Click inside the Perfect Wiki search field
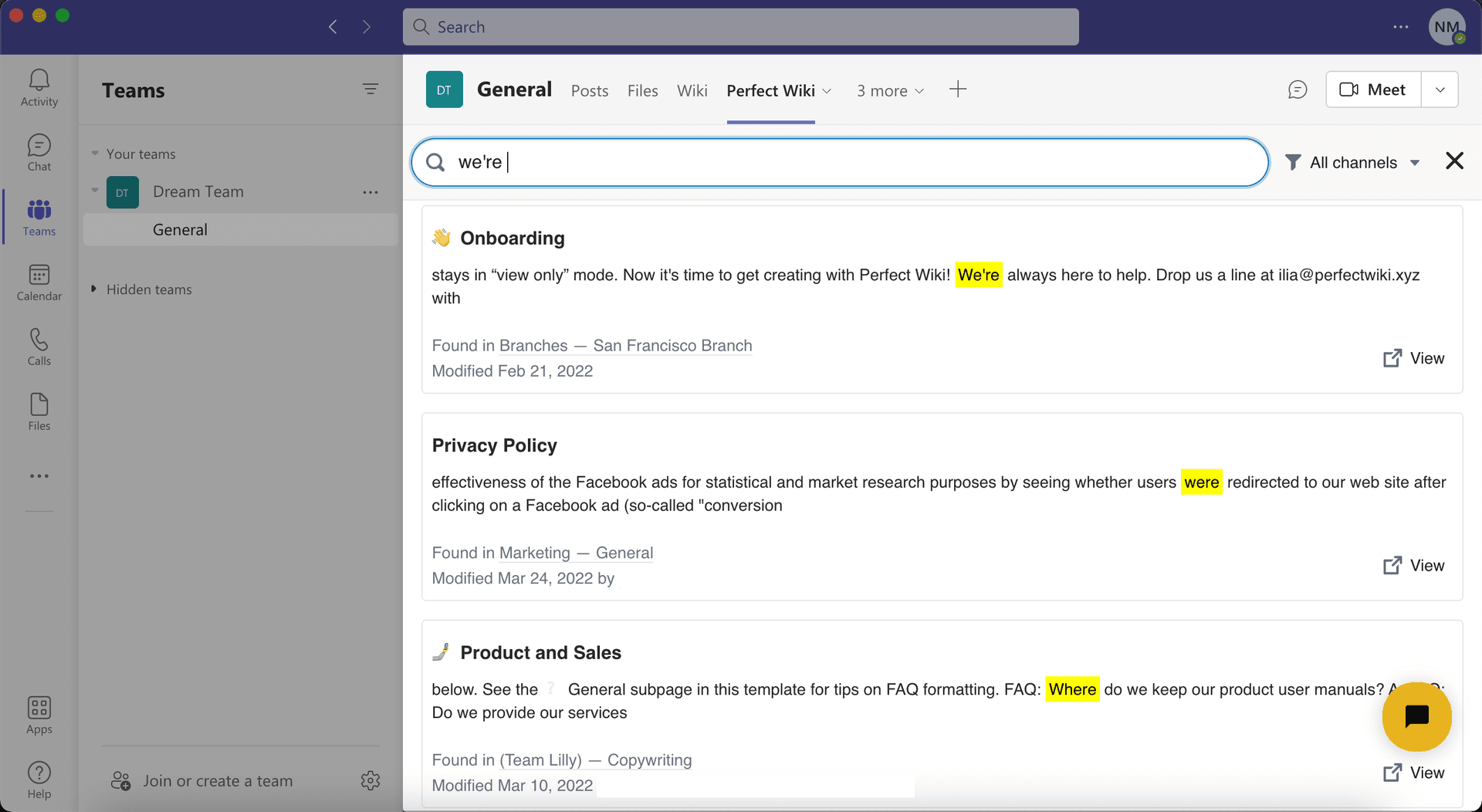 [772, 162]
